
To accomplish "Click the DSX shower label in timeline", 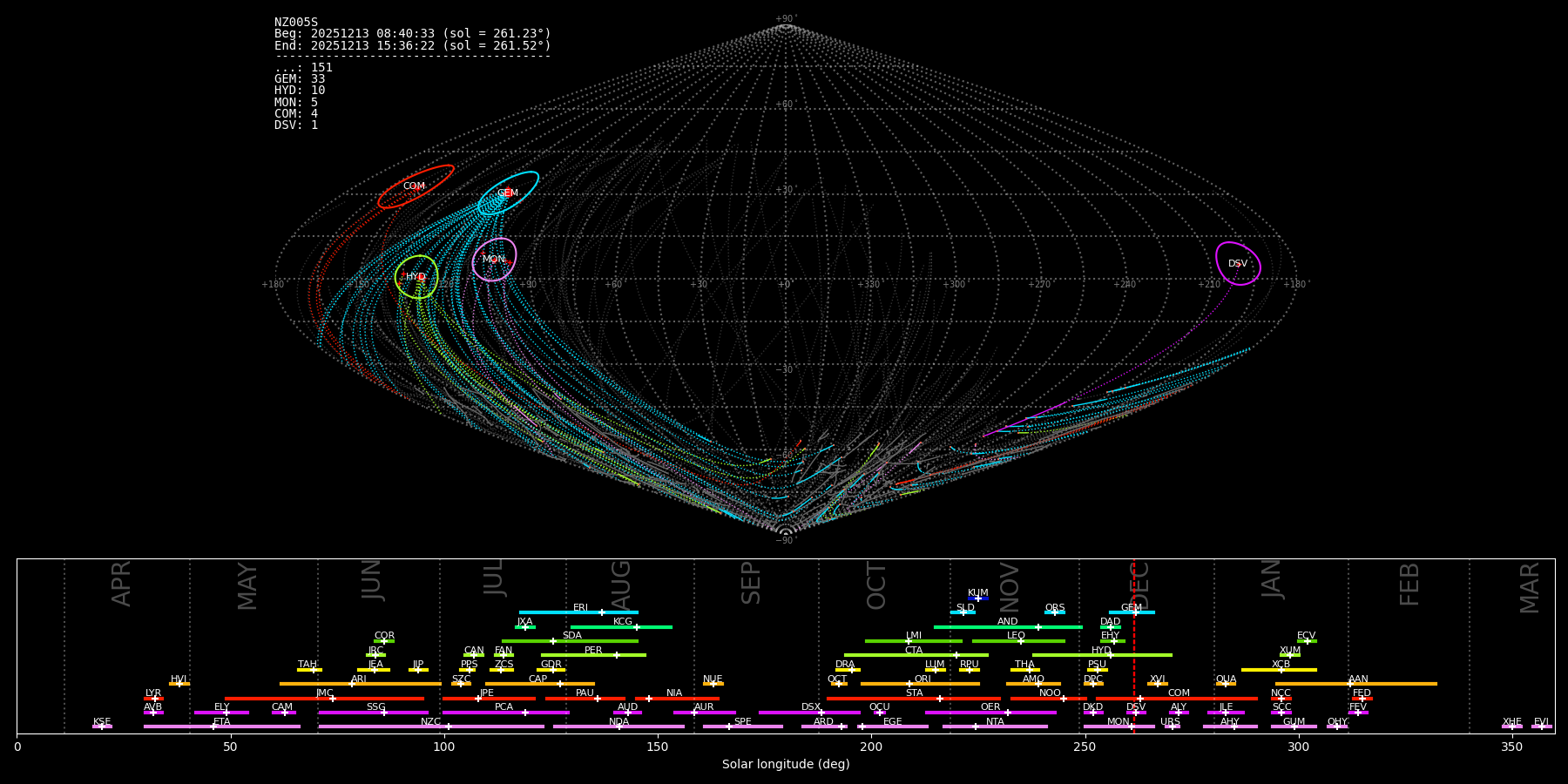I will [x=811, y=707].
